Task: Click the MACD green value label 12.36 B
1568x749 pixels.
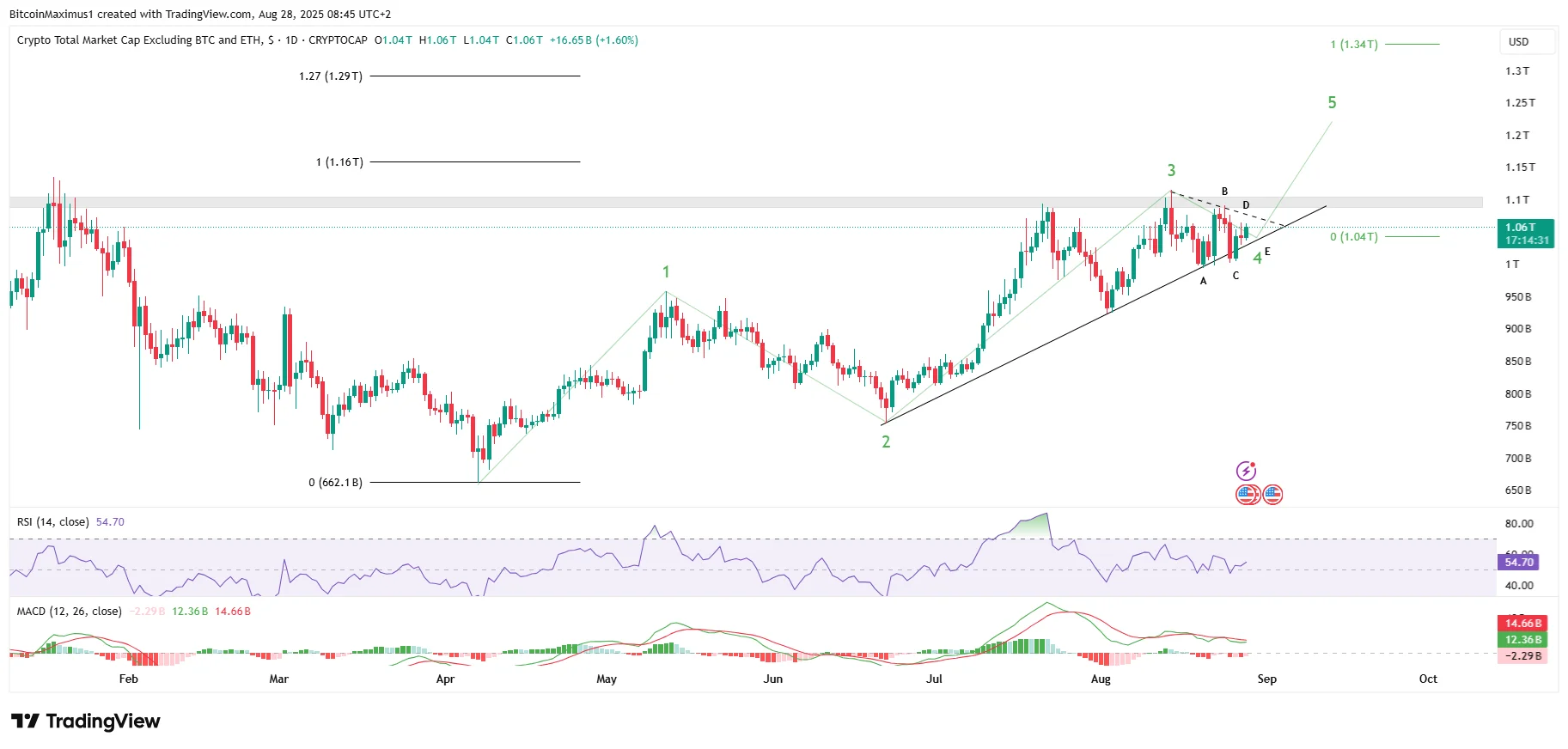Action: click(x=1524, y=640)
